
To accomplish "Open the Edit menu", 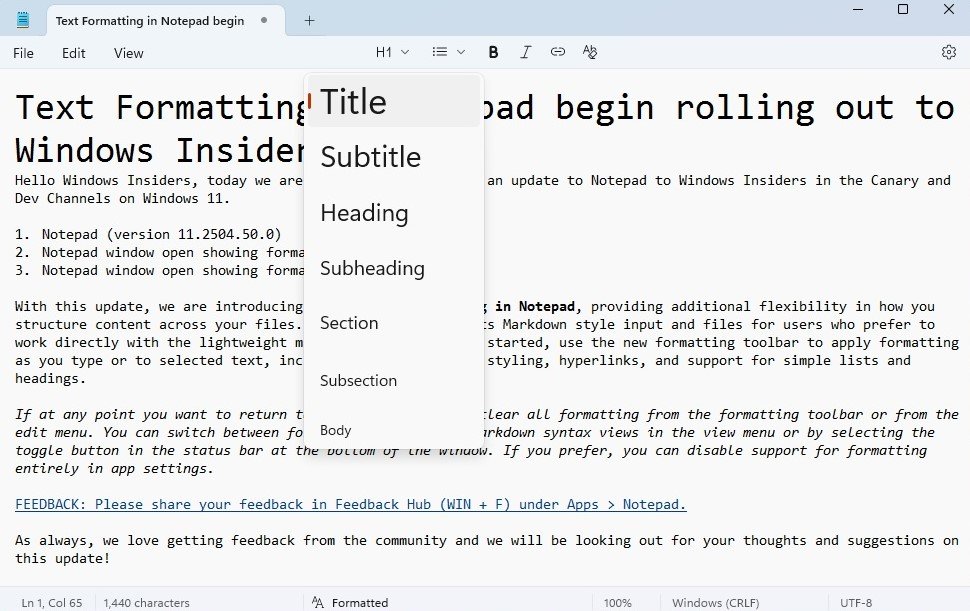I will [74, 53].
